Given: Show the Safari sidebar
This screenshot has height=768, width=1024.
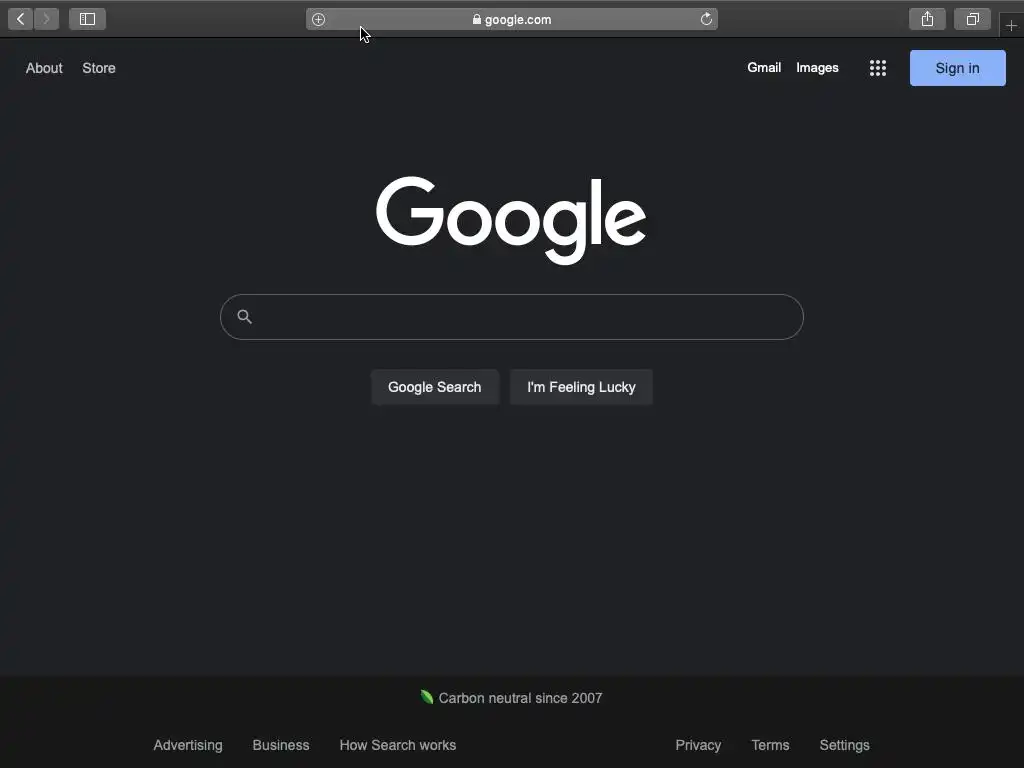Looking at the screenshot, I should point(88,19).
